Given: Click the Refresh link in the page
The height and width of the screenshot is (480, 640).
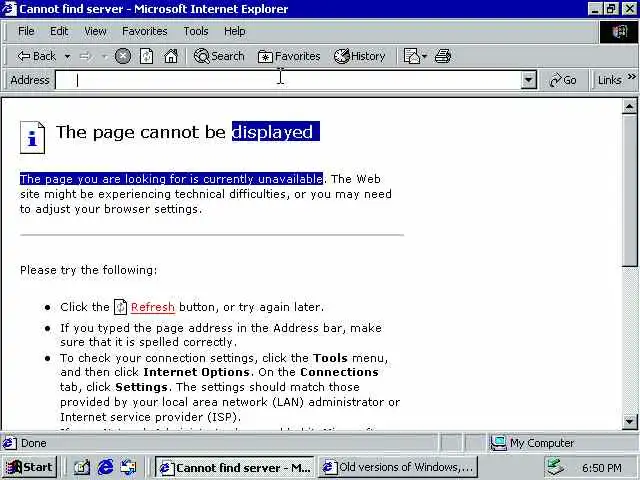Looking at the screenshot, I should [x=153, y=307].
